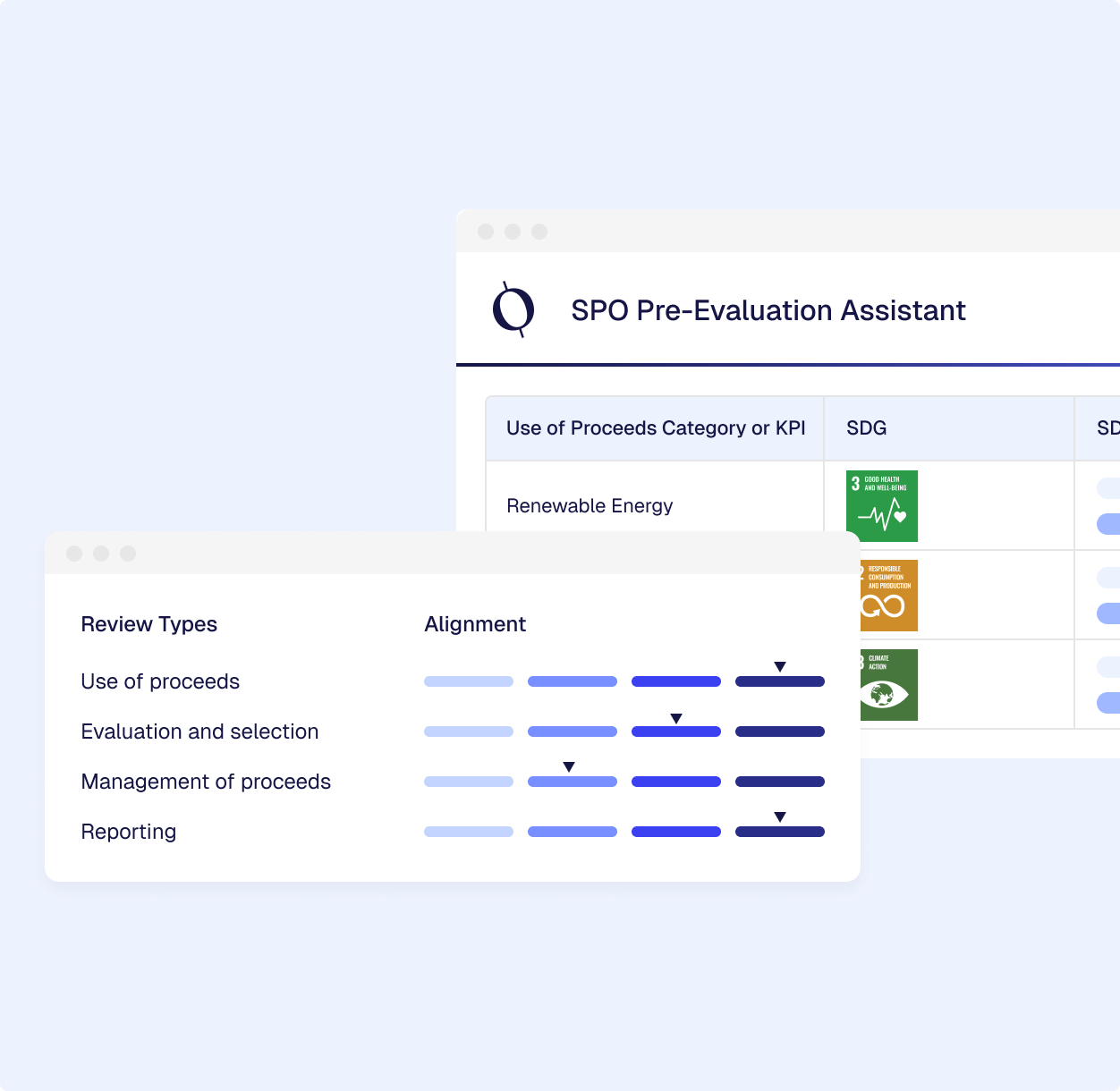Click the SDG column header

click(866, 428)
